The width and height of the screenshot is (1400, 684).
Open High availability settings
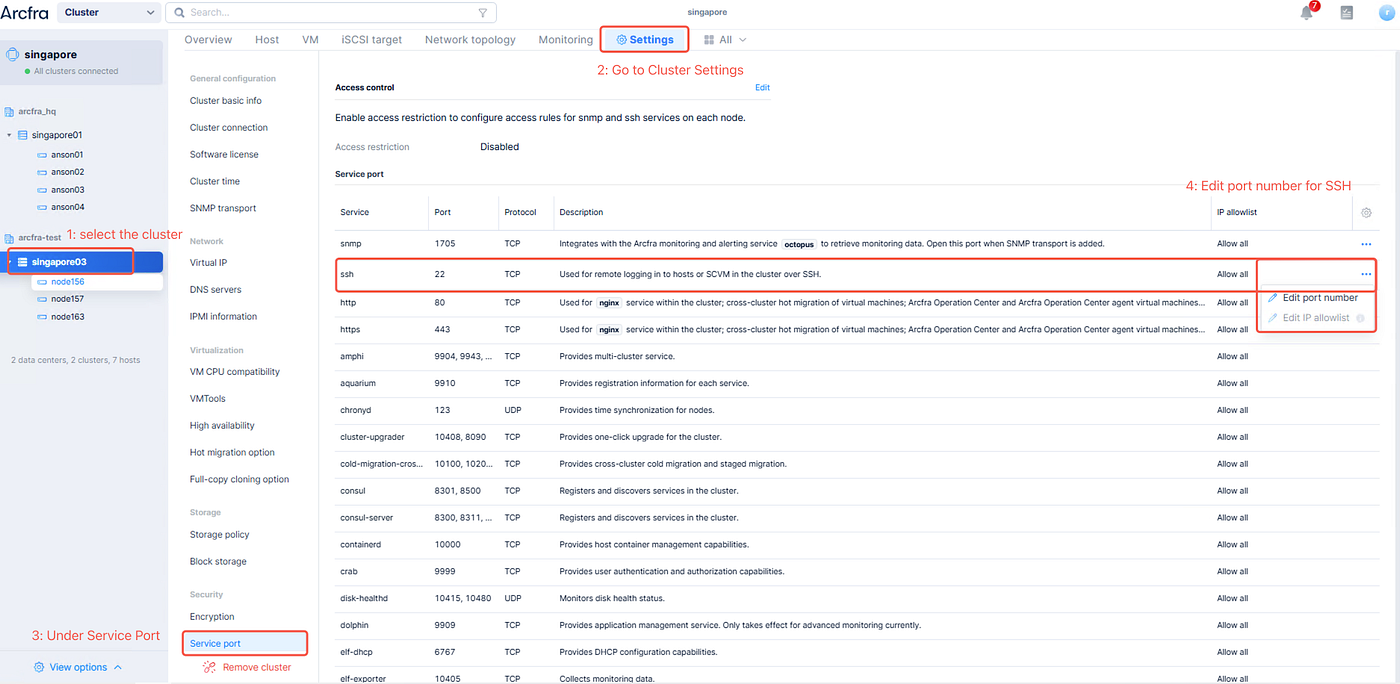click(x=222, y=426)
